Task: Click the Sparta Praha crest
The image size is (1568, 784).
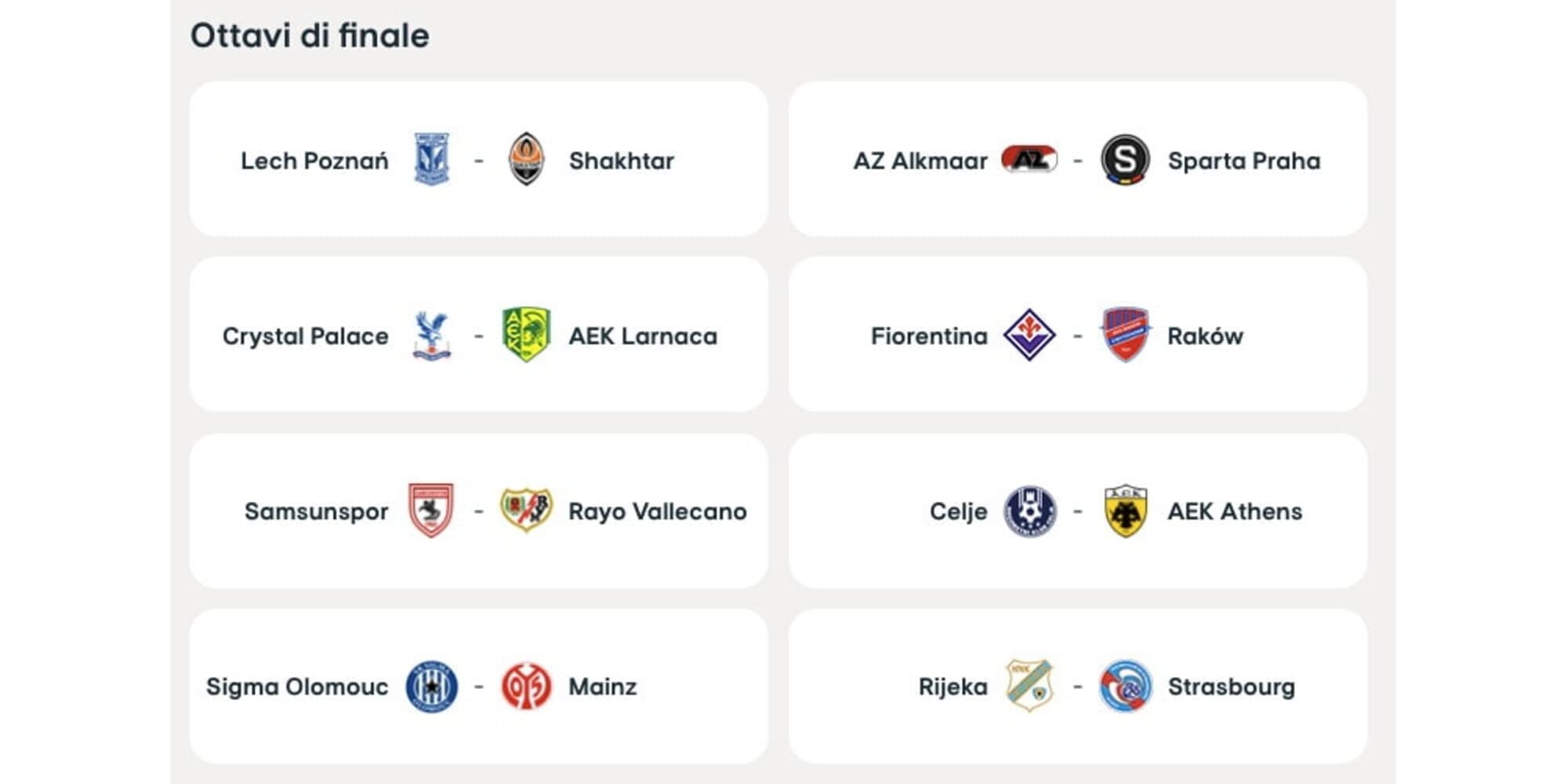Action: click(1125, 159)
